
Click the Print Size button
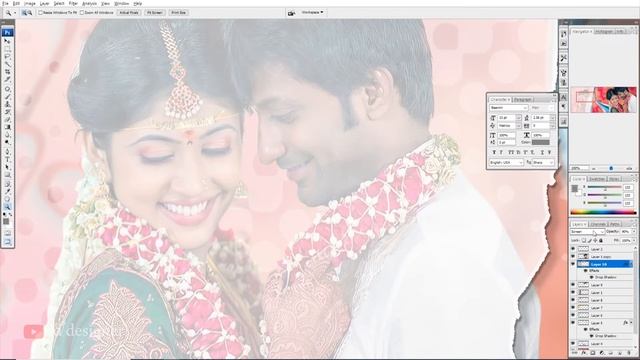(178, 13)
